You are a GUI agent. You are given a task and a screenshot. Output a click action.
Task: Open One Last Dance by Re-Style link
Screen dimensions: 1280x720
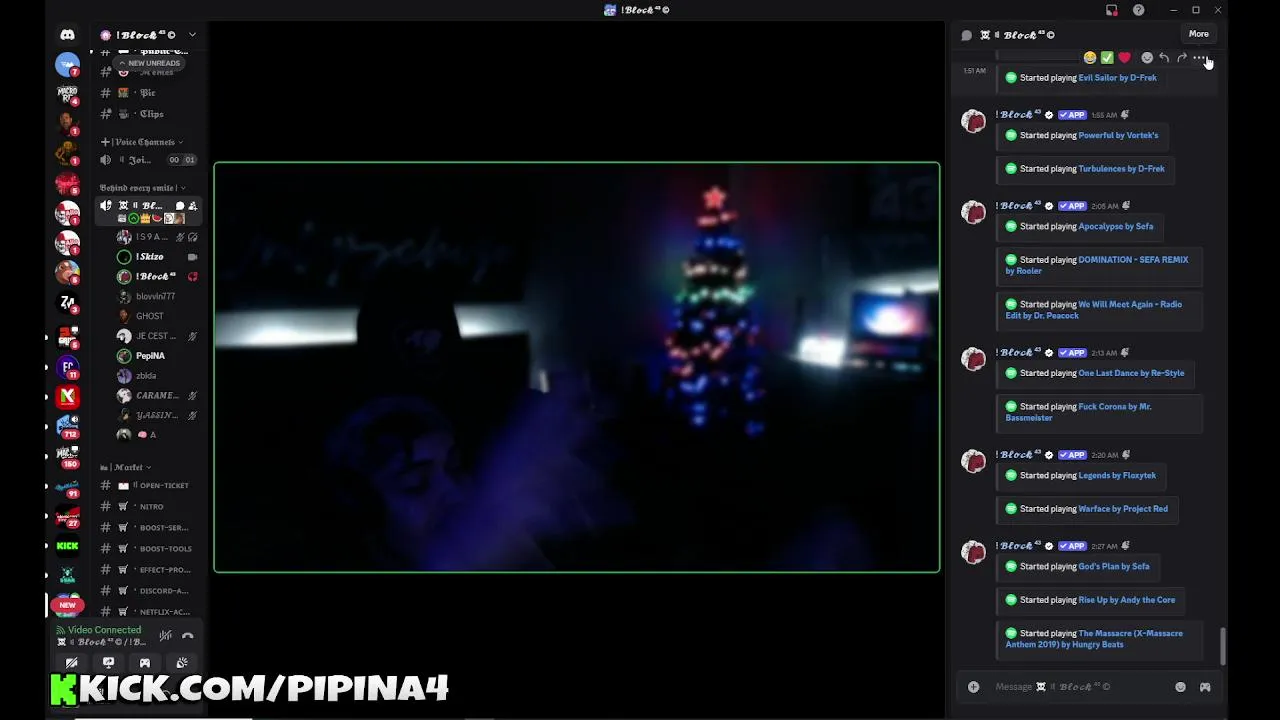[1131, 373]
